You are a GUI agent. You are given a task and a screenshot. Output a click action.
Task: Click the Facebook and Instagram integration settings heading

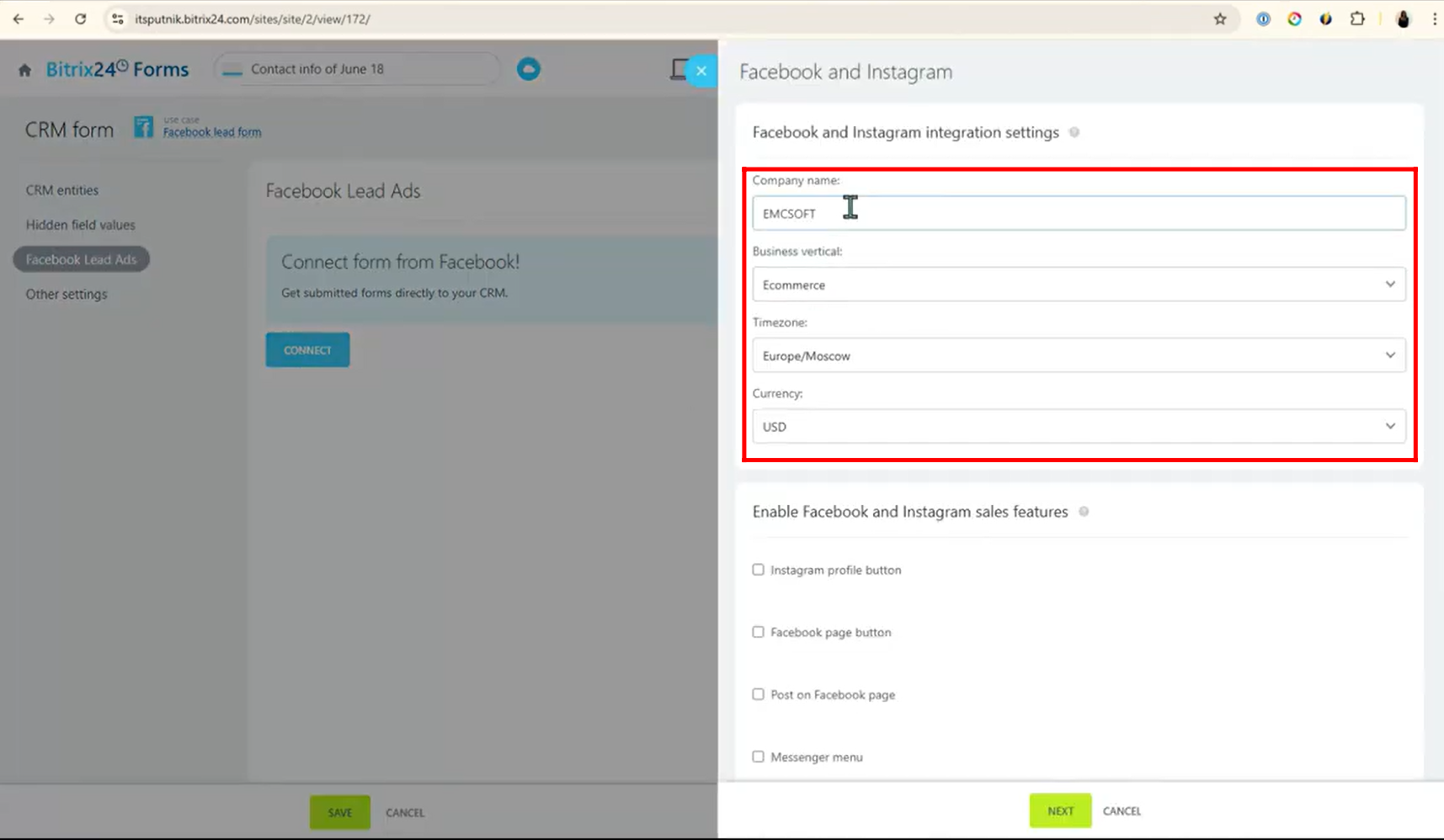(905, 132)
